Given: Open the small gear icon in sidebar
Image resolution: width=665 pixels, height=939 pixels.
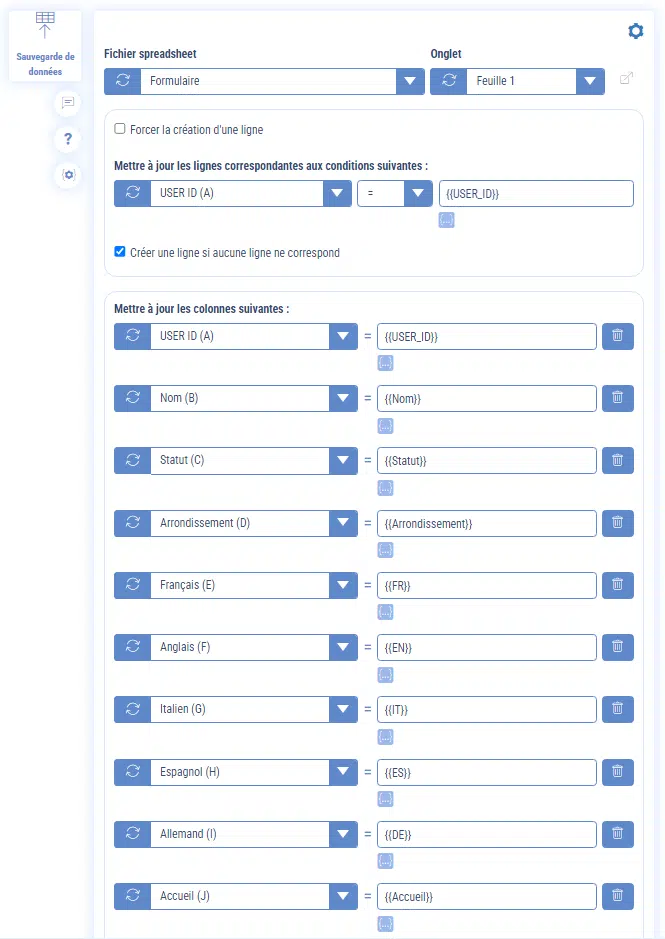Looking at the screenshot, I should point(68,175).
